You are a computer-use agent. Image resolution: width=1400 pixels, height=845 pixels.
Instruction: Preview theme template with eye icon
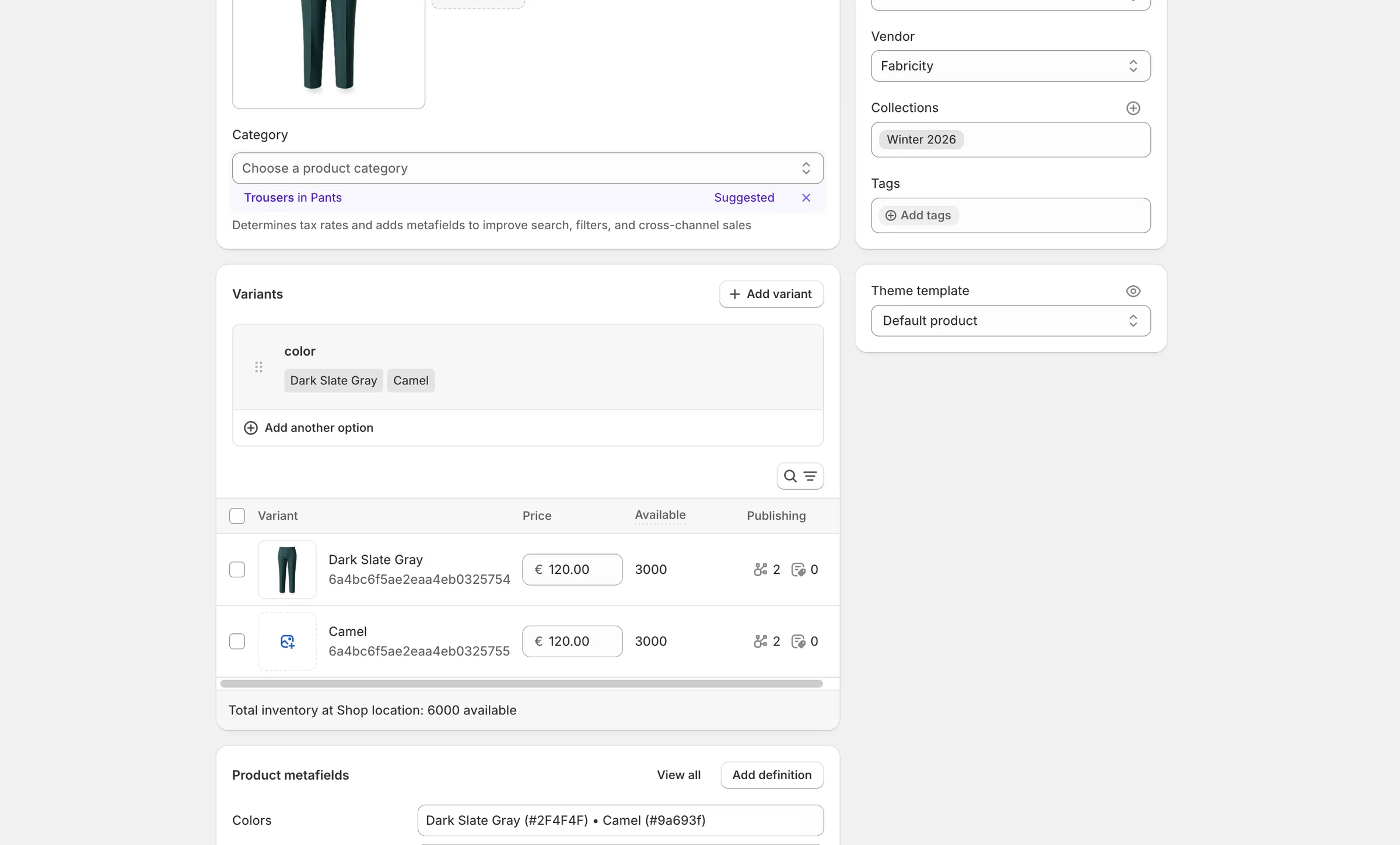click(x=1133, y=291)
